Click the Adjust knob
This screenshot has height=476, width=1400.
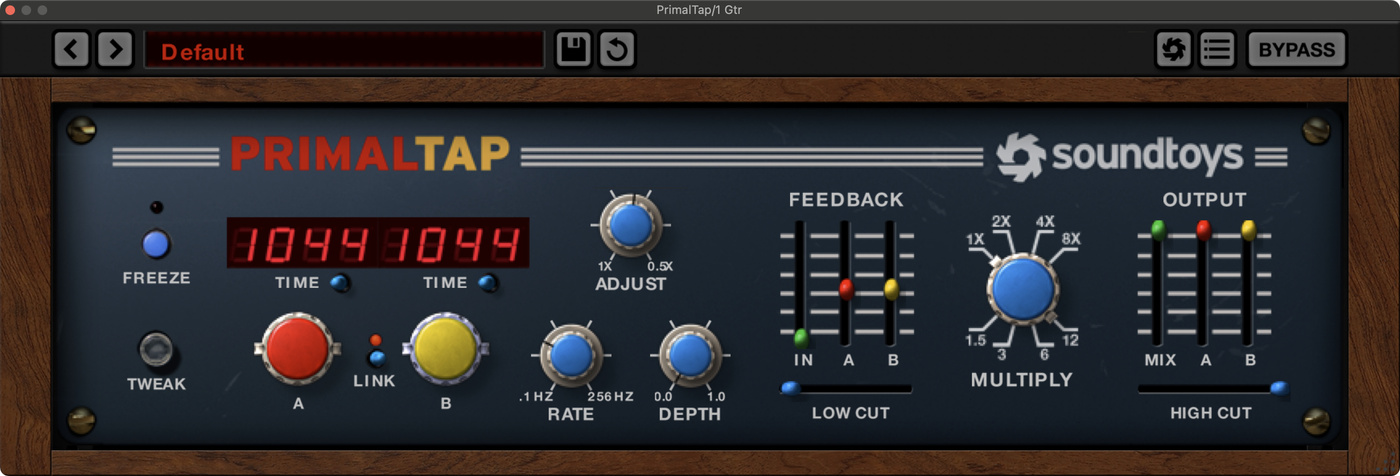coord(629,225)
